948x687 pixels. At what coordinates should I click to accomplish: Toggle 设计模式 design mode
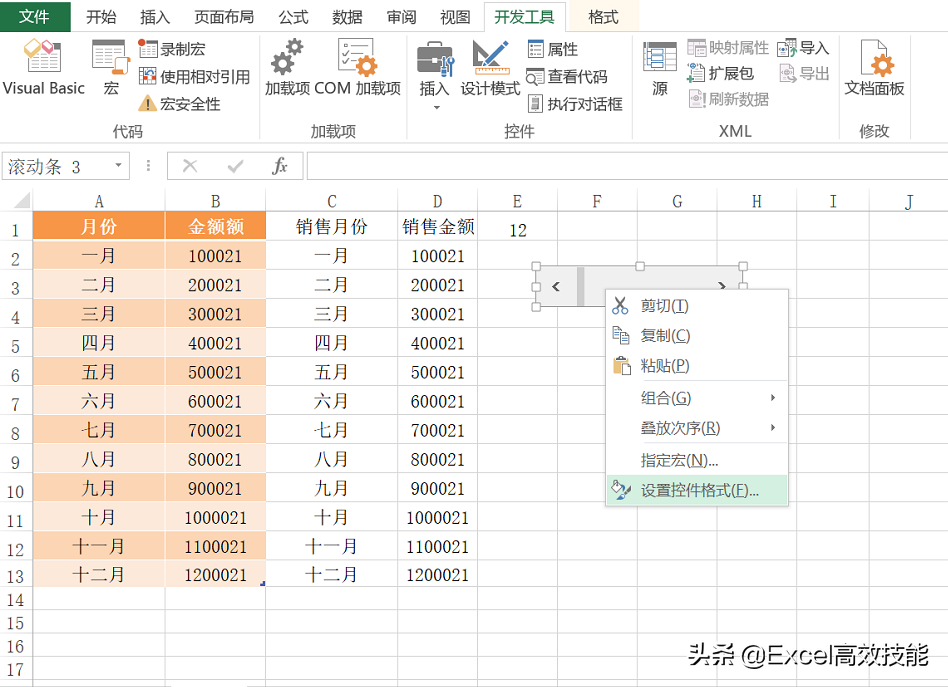[x=490, y=67]
